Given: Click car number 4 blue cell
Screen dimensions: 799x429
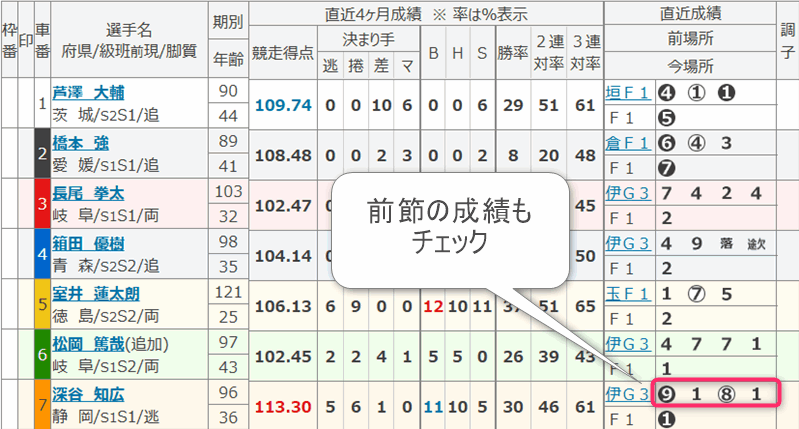Looking at the screenshot, I should [43, 254].
